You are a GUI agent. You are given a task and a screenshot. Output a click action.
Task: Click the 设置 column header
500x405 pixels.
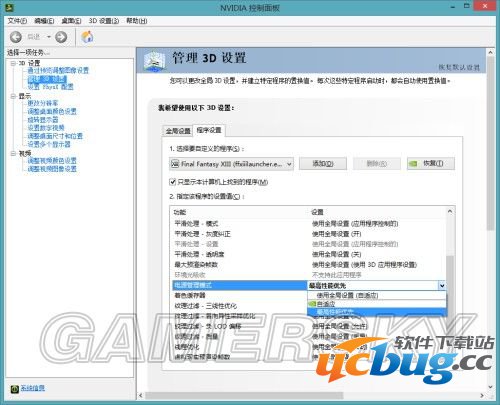317,212
